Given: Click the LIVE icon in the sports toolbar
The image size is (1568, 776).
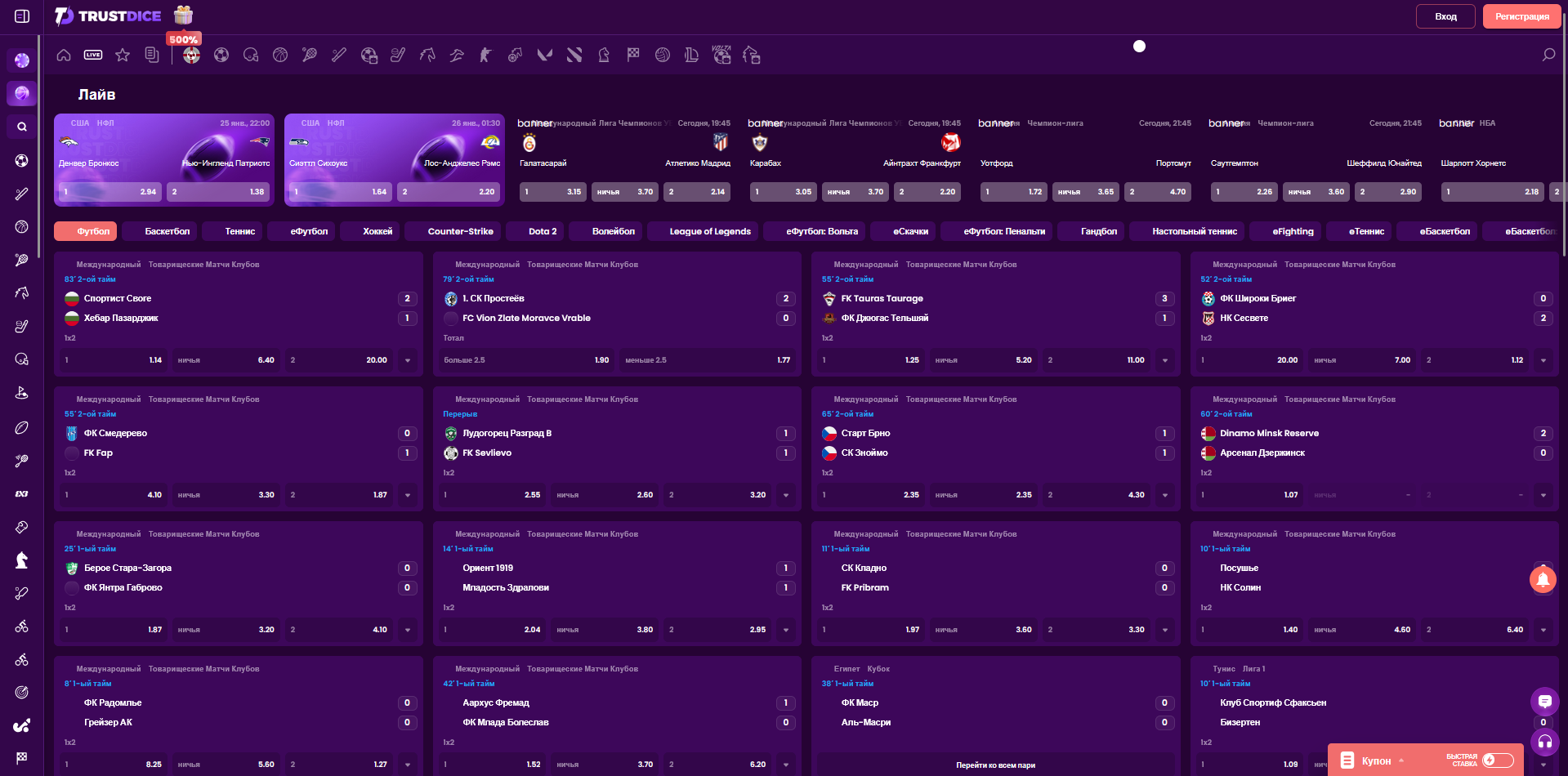Looking at the screenshot, I should click(93, 55).
